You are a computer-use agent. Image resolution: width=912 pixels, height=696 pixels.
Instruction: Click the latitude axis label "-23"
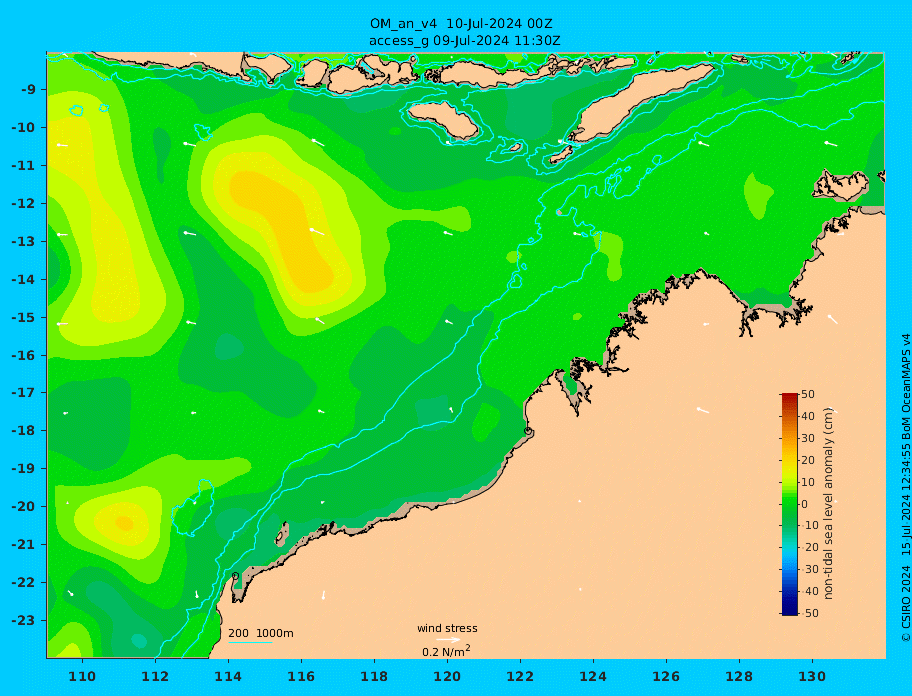24,620
